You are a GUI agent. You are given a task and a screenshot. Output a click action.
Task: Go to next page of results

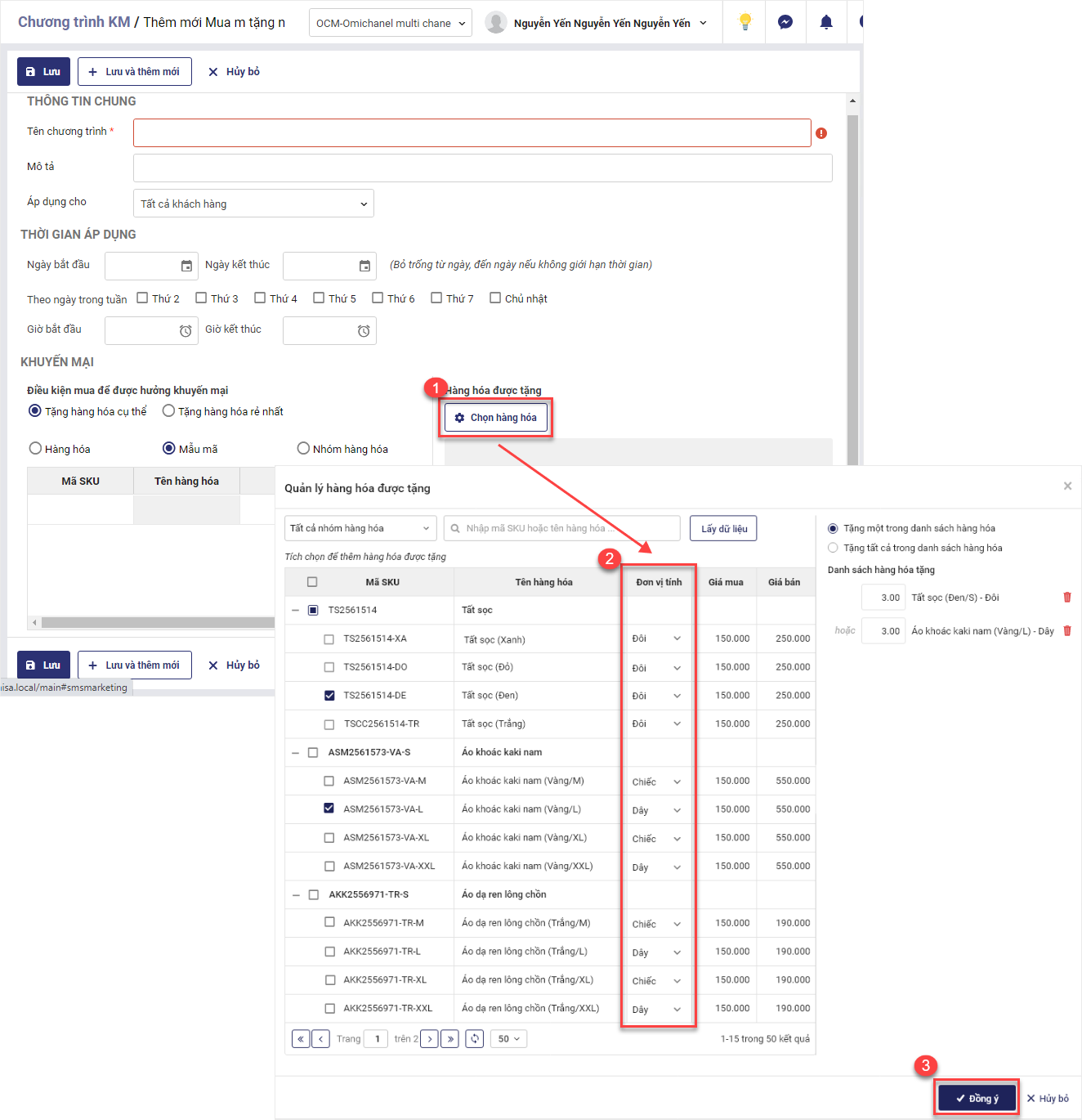[429, 1039]
